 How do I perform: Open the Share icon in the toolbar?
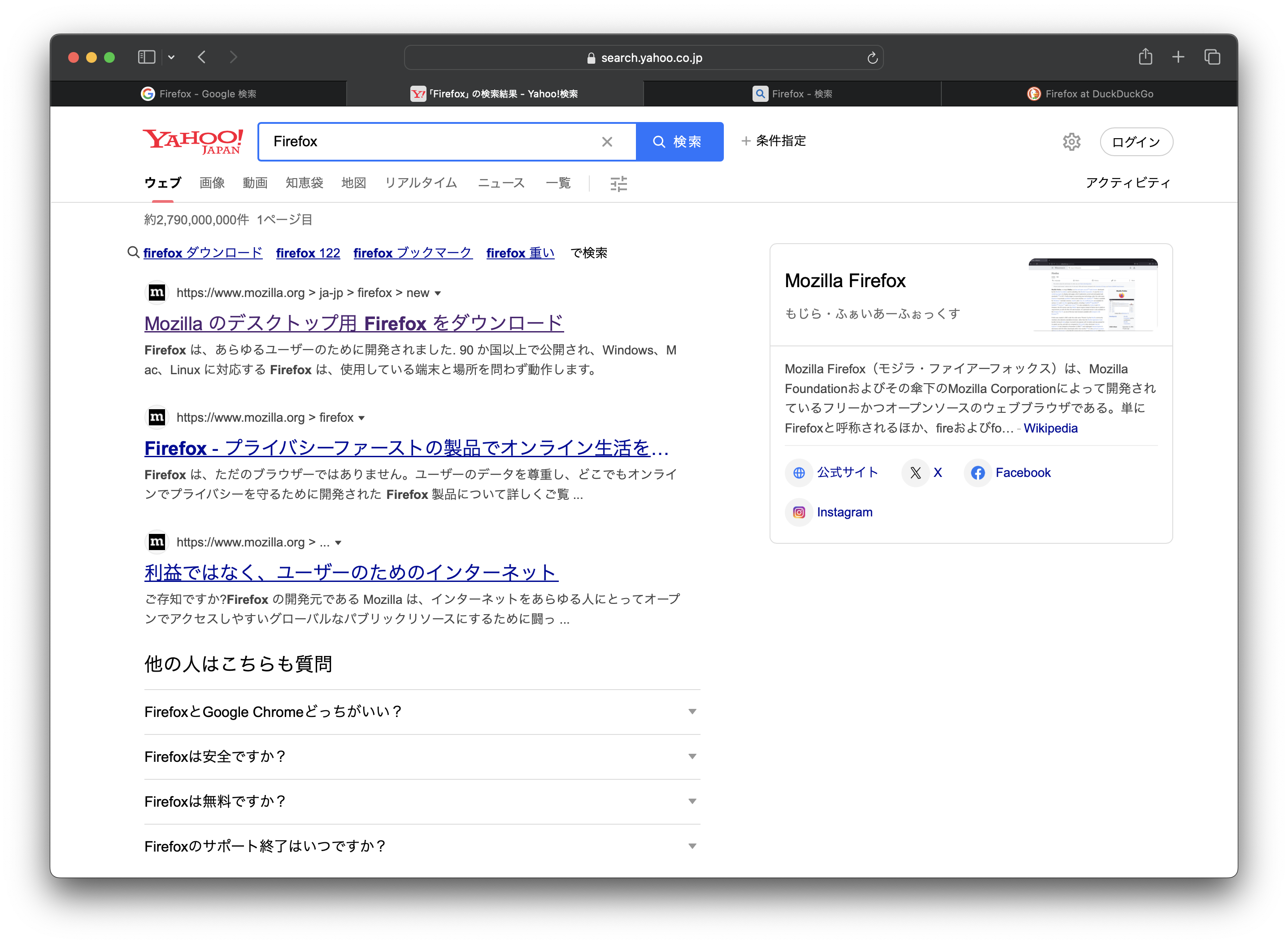coord(1145,57)
